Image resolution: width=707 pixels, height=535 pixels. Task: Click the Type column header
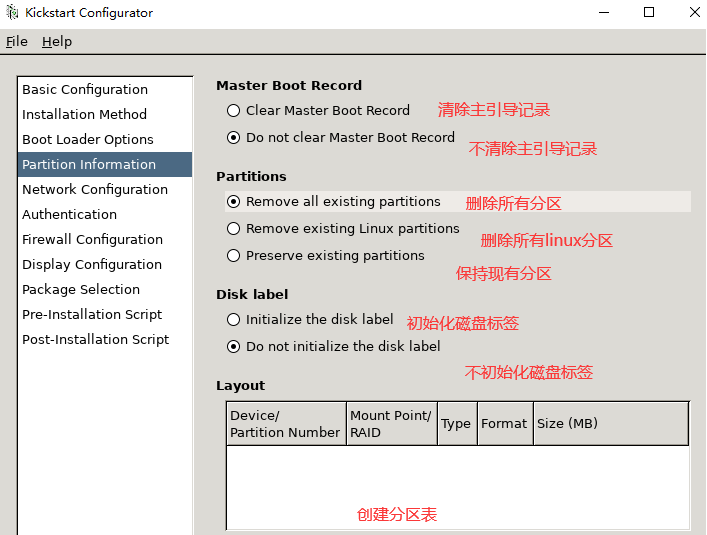(x=457, y=424)
